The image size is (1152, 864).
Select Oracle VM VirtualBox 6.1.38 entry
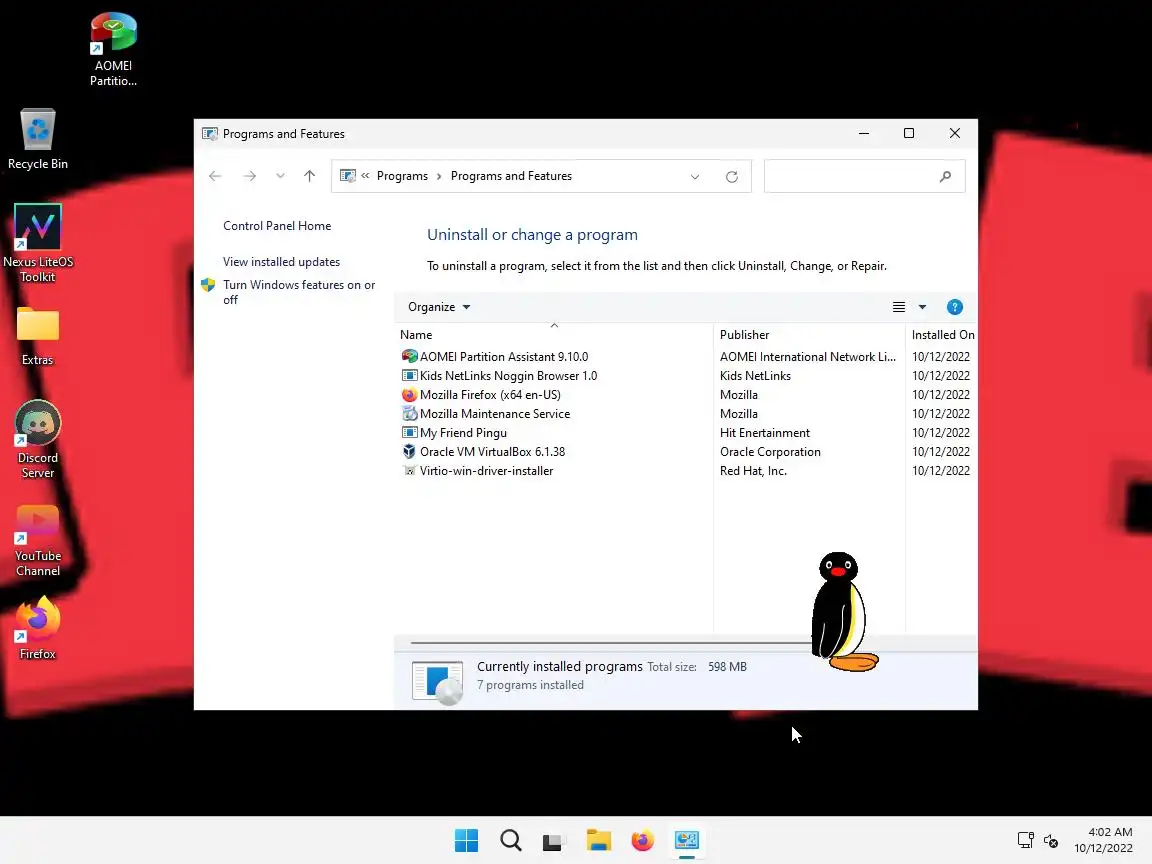coord(492,452)
